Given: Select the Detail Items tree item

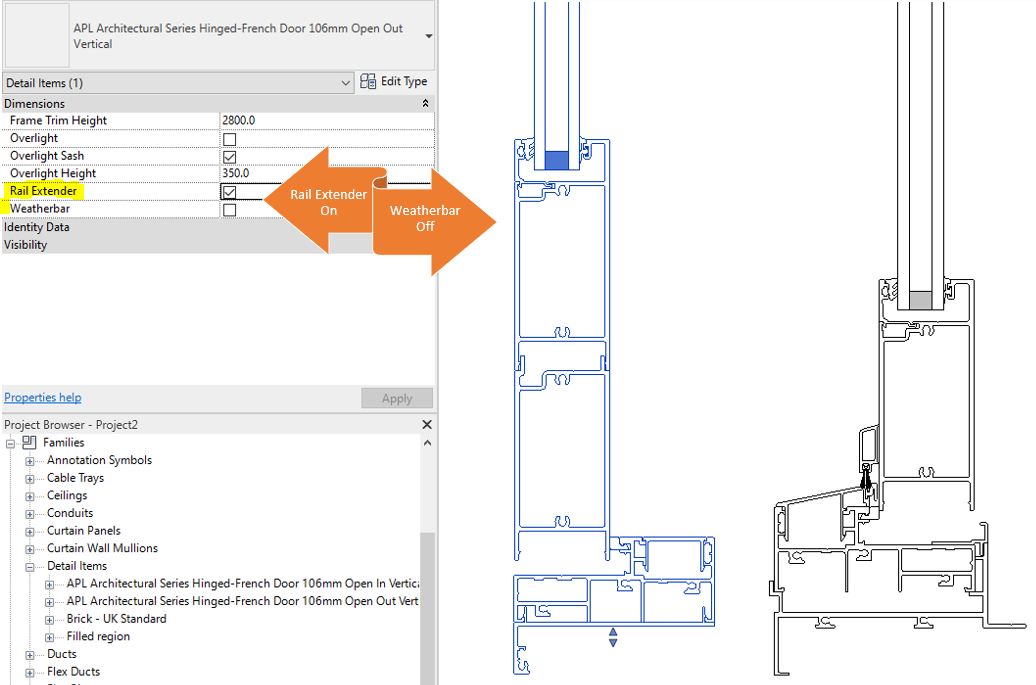Looking at the screenshot, I should click(x=77, y=566).
